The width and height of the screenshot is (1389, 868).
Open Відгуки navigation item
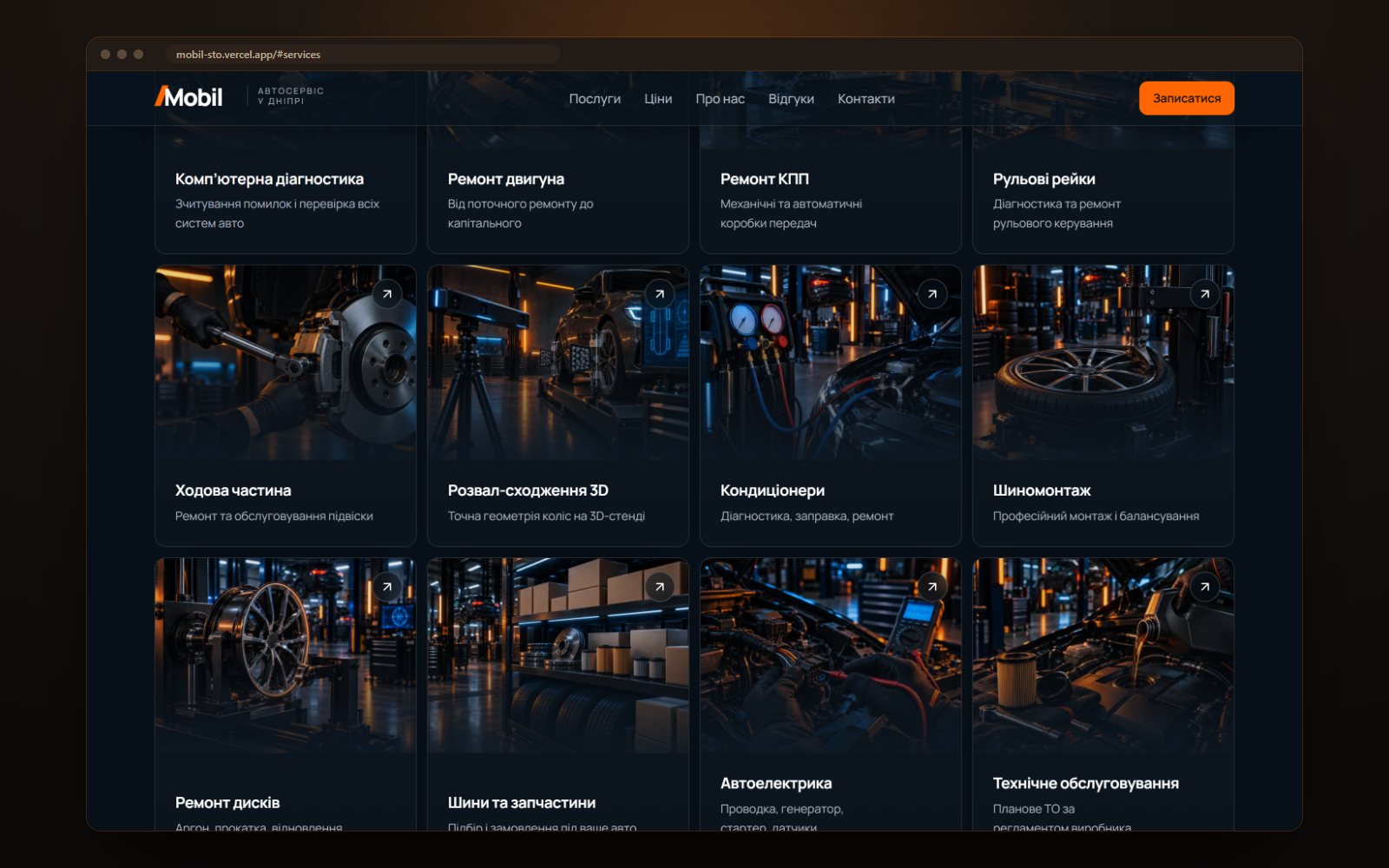[x=791, y=99]
